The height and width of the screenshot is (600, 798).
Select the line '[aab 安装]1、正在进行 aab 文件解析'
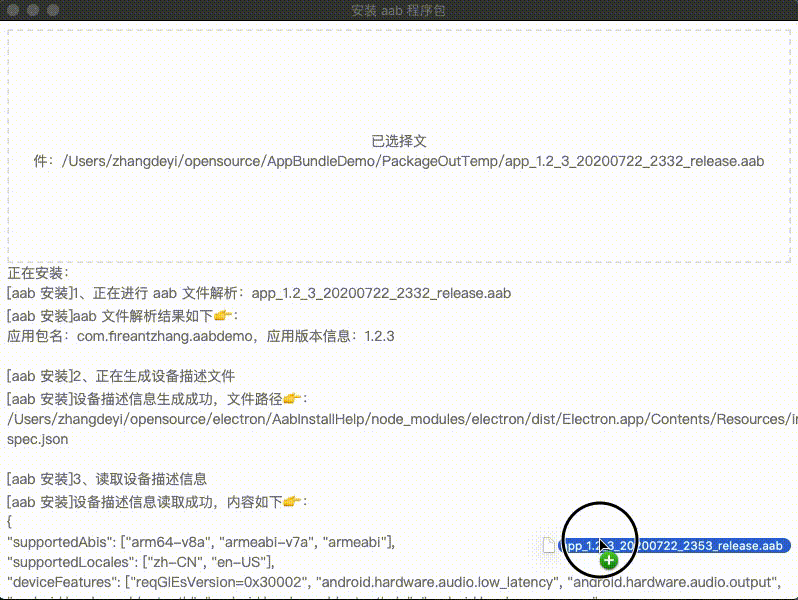(x=259, y=294)
